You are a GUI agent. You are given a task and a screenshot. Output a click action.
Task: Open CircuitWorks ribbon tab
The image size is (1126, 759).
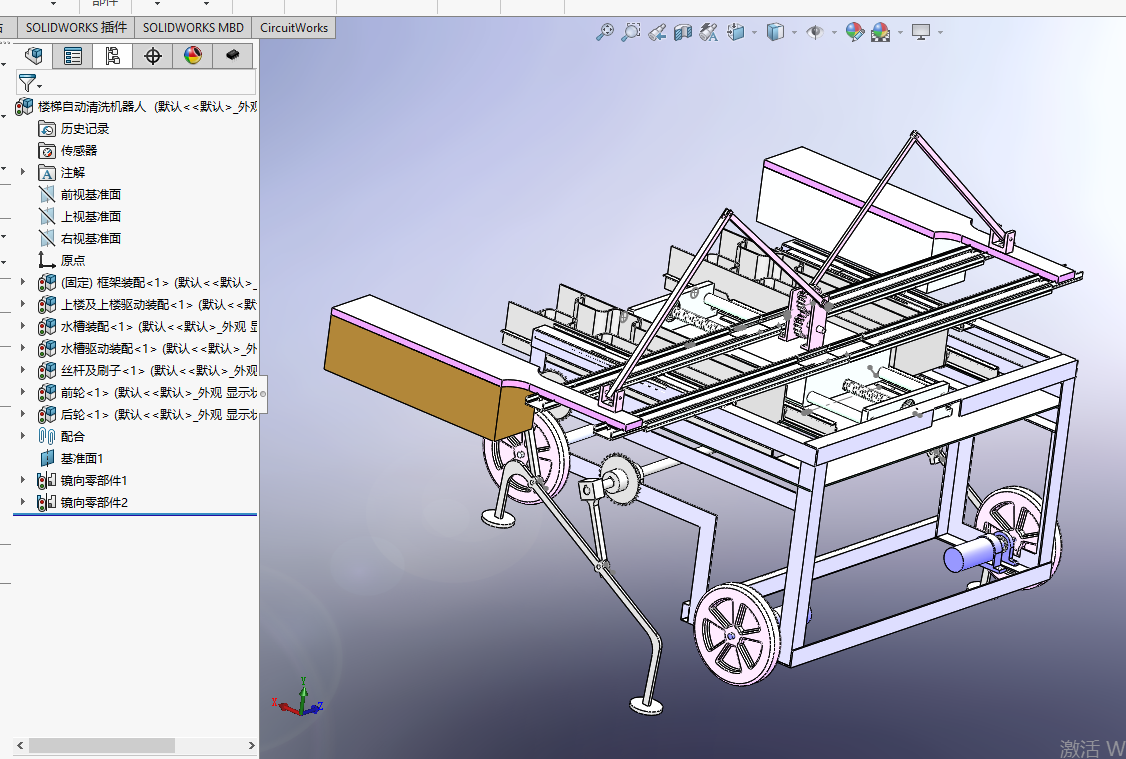tap(294, 27)
